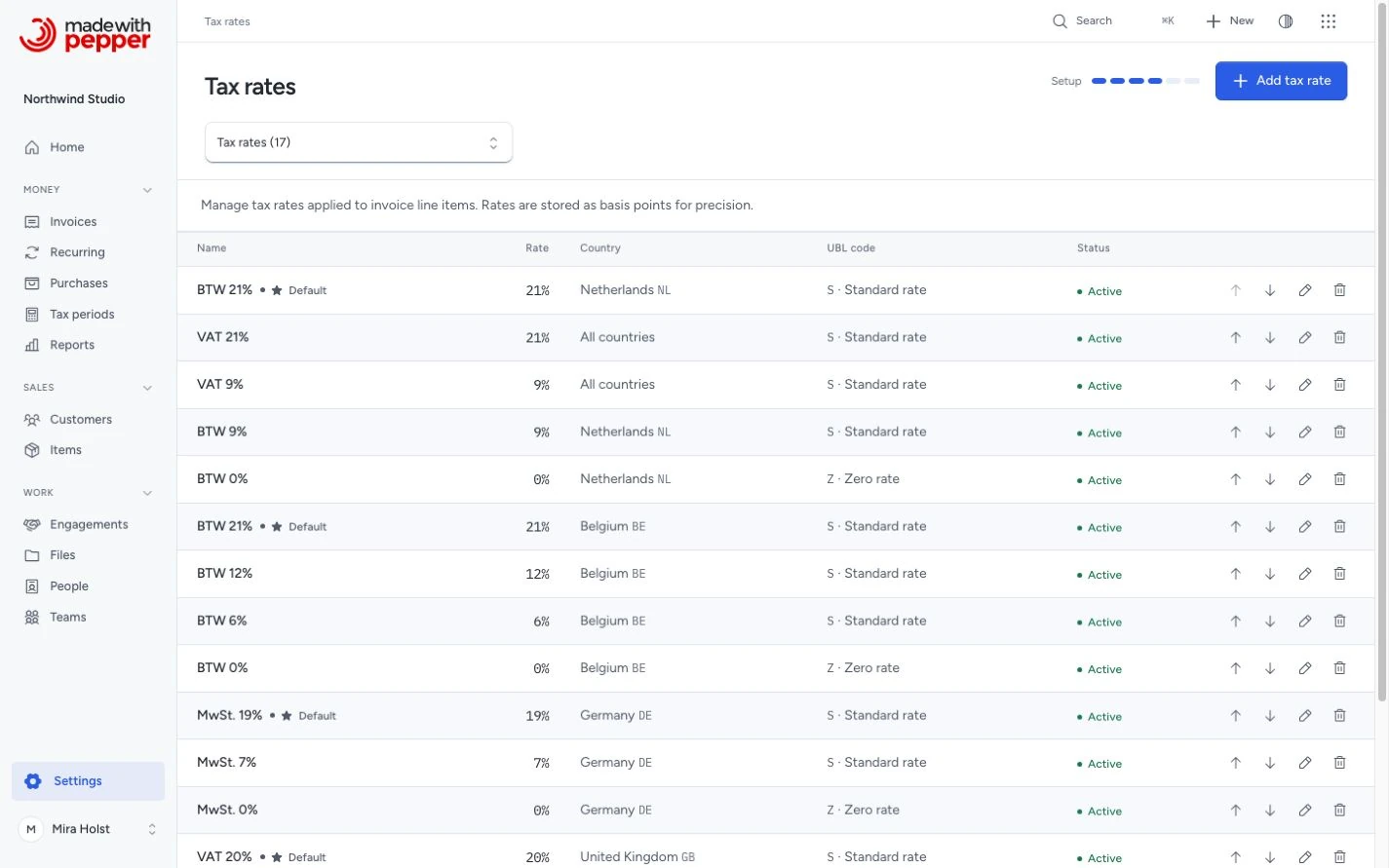Move VAT 9% row down
The height and width of the screenshot is (868, 1389).
point(1270,385)
